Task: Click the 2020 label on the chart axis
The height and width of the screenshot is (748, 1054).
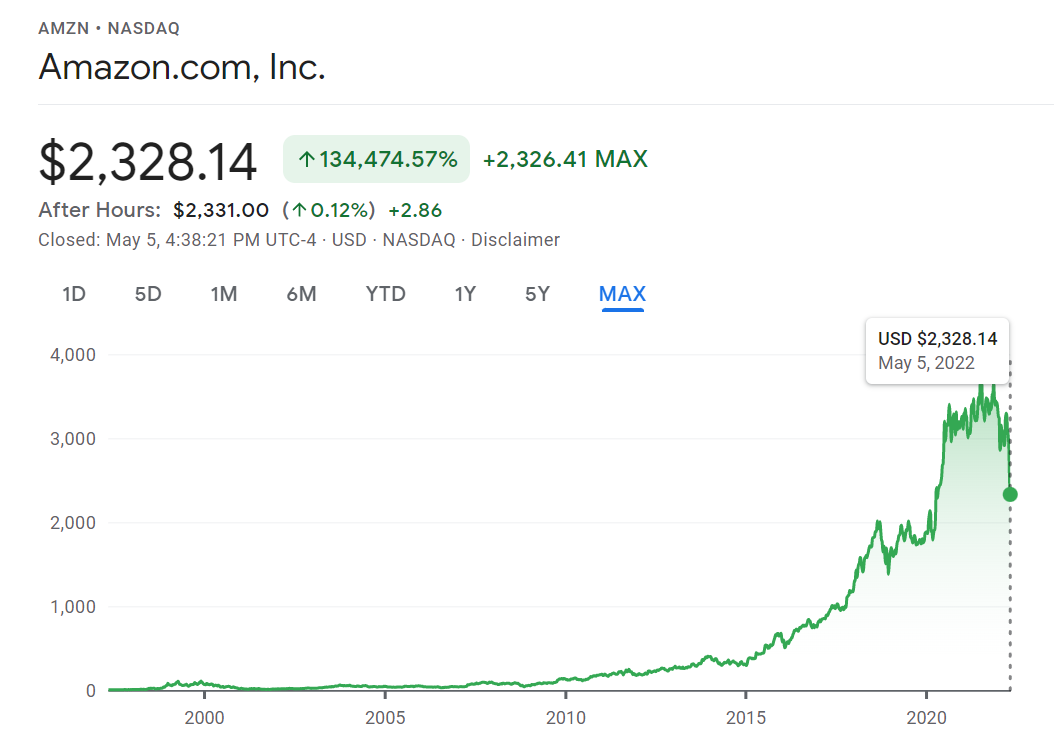Action: (x=928, y=718)
